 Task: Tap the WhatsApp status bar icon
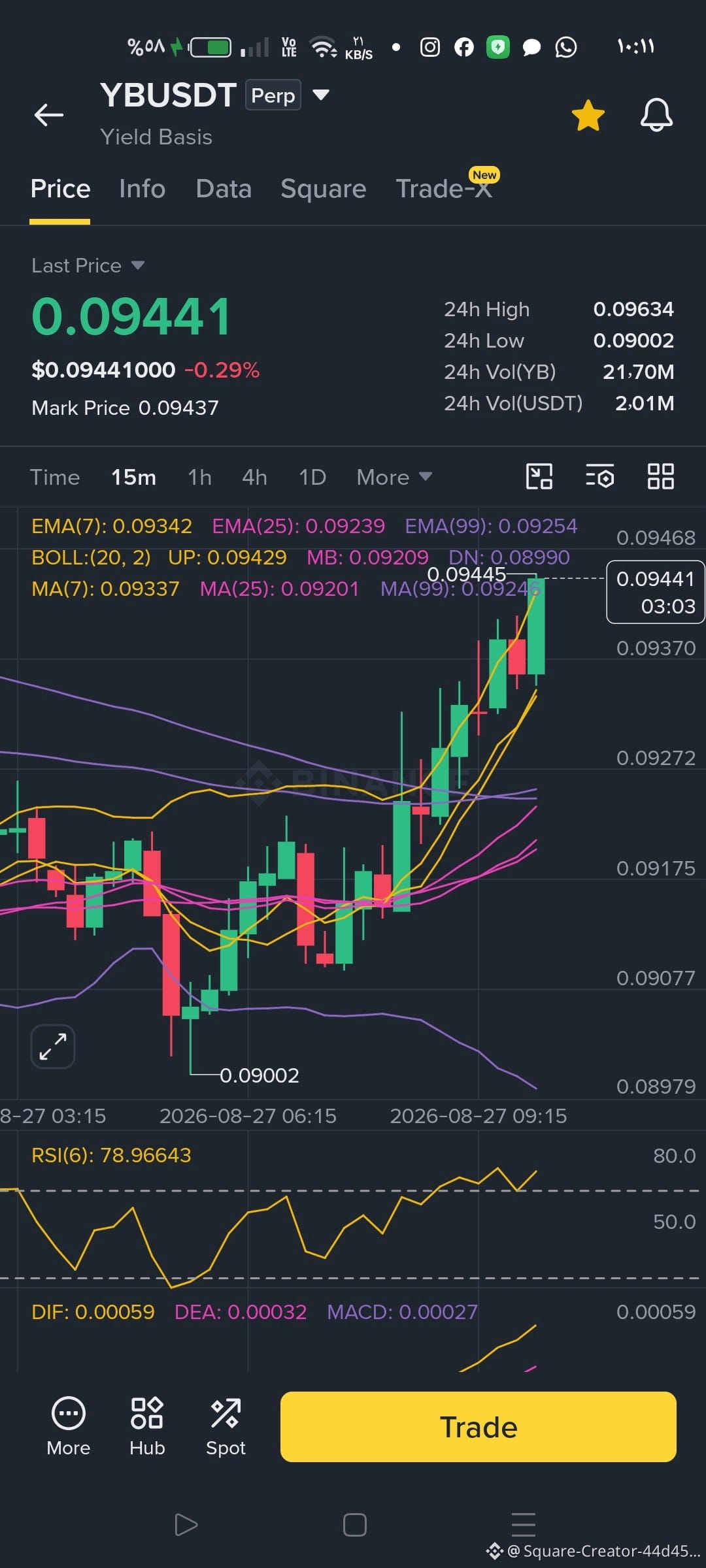[x=566, y=47]
